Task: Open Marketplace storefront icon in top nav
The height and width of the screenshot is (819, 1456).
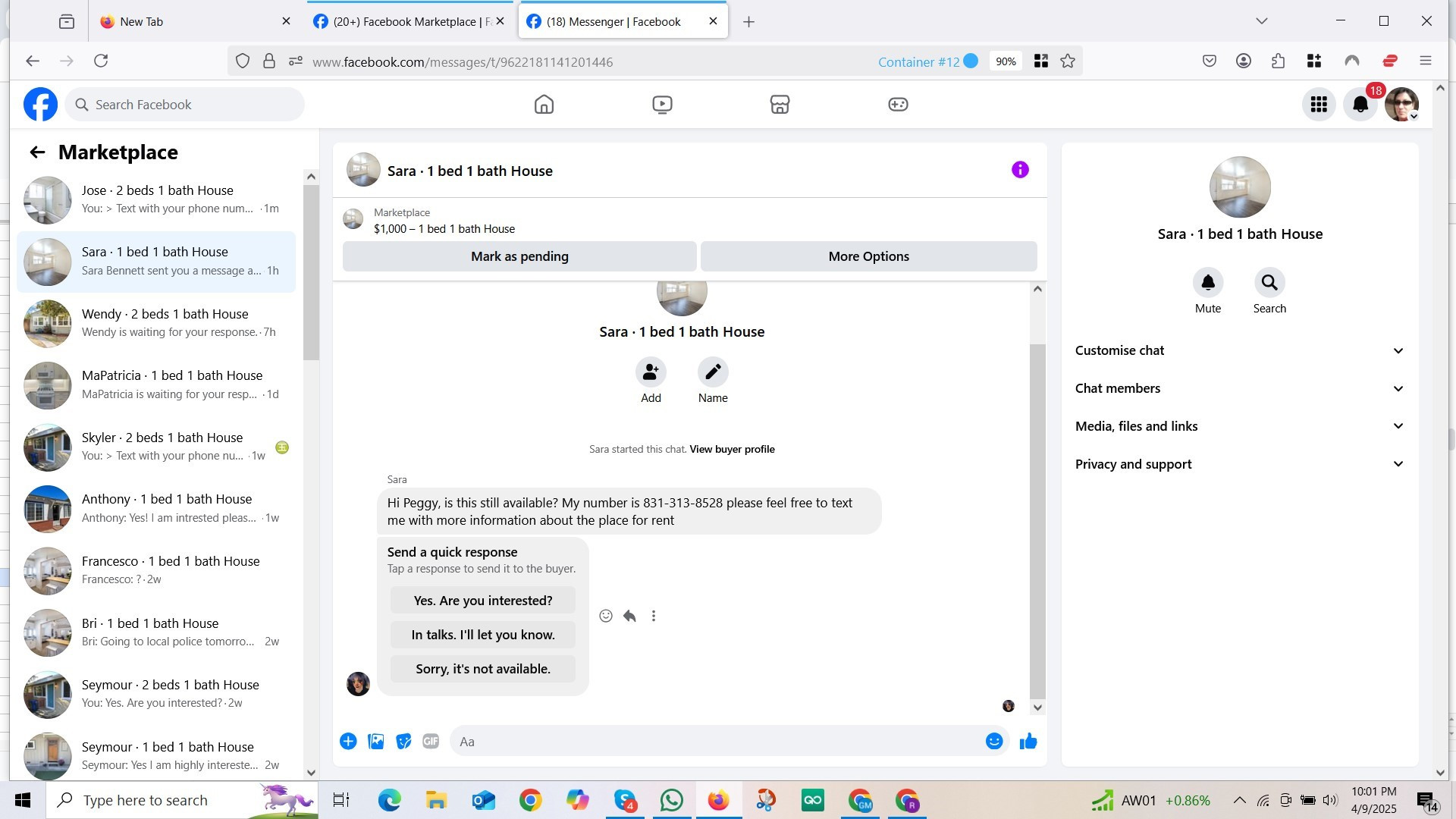Action: pyautogui.click(x=780, y=105)
